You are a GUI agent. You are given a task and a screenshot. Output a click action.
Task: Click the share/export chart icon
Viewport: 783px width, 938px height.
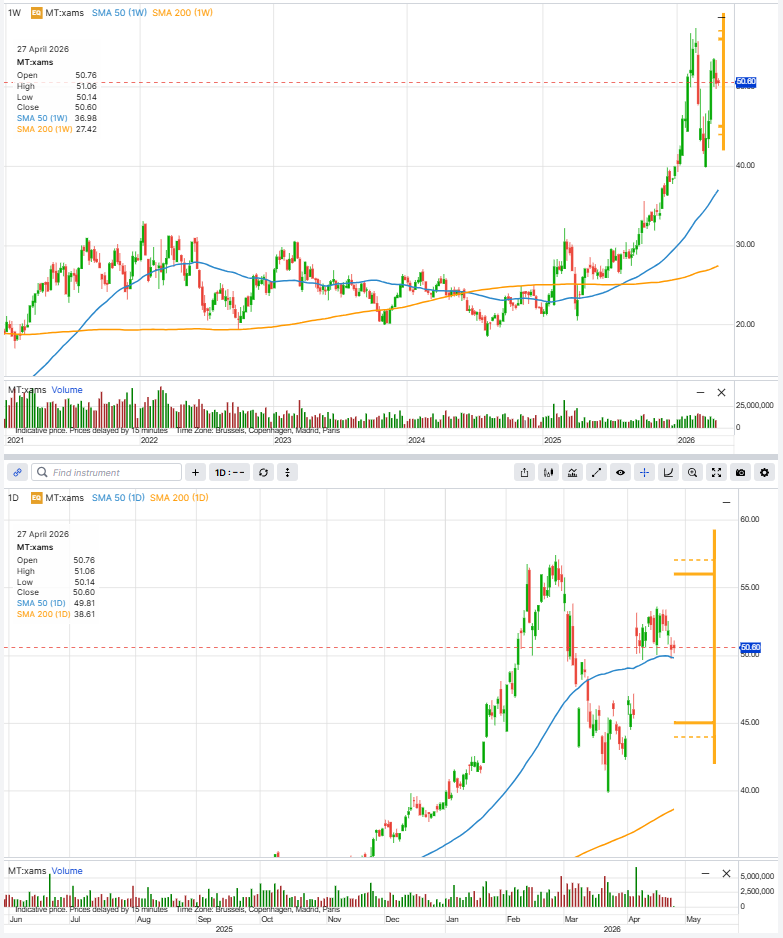point(524,472)
